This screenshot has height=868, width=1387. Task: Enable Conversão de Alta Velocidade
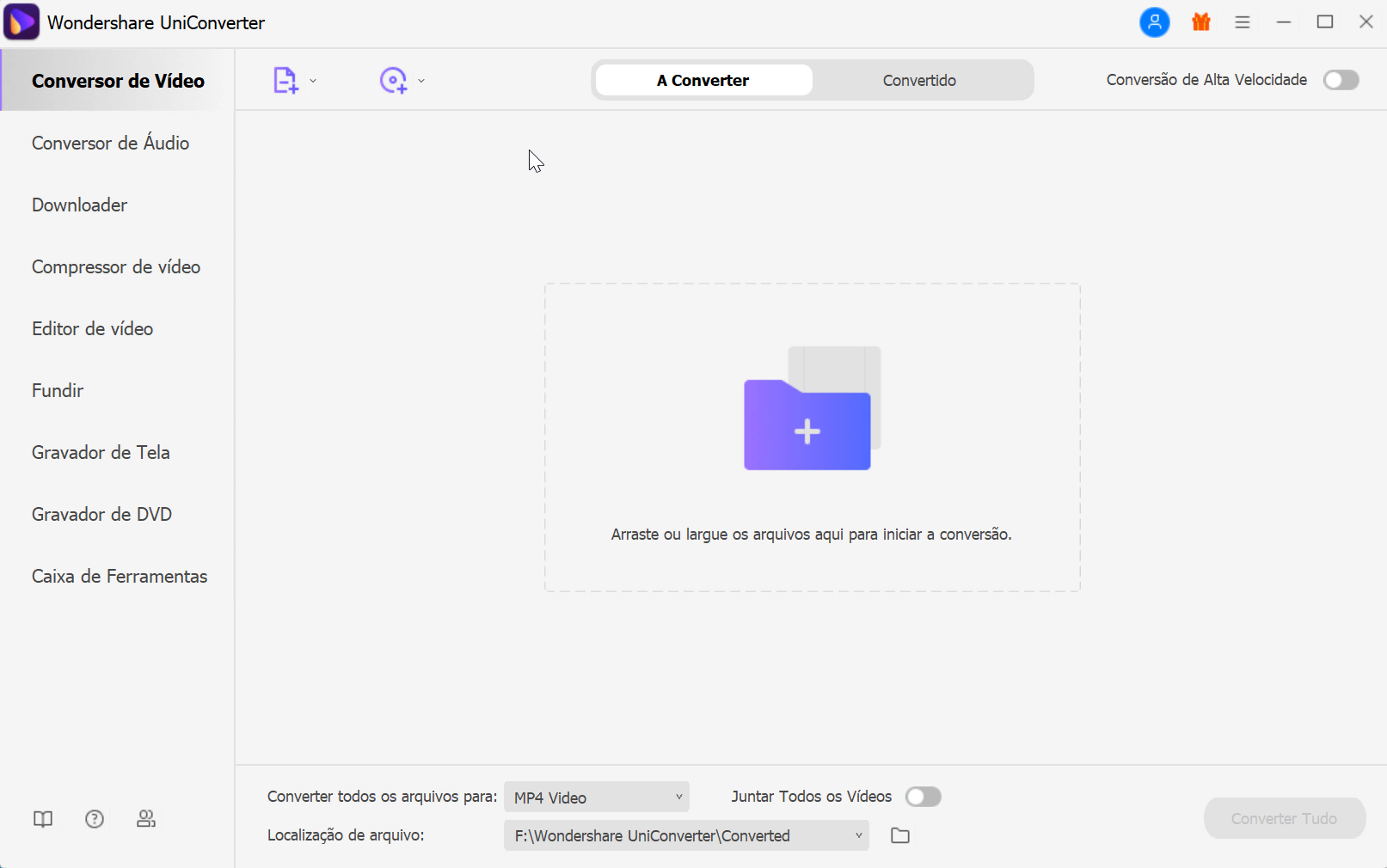coord(1340,80)
